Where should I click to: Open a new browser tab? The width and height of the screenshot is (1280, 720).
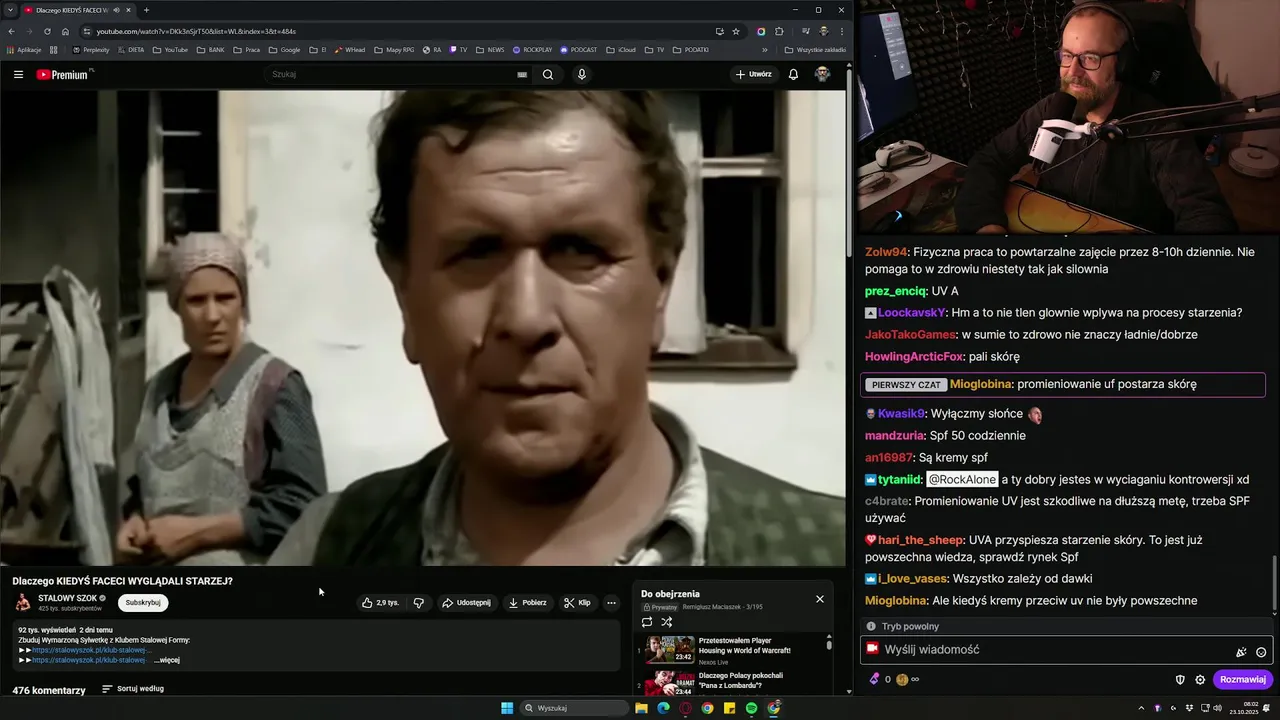[146, 10]
